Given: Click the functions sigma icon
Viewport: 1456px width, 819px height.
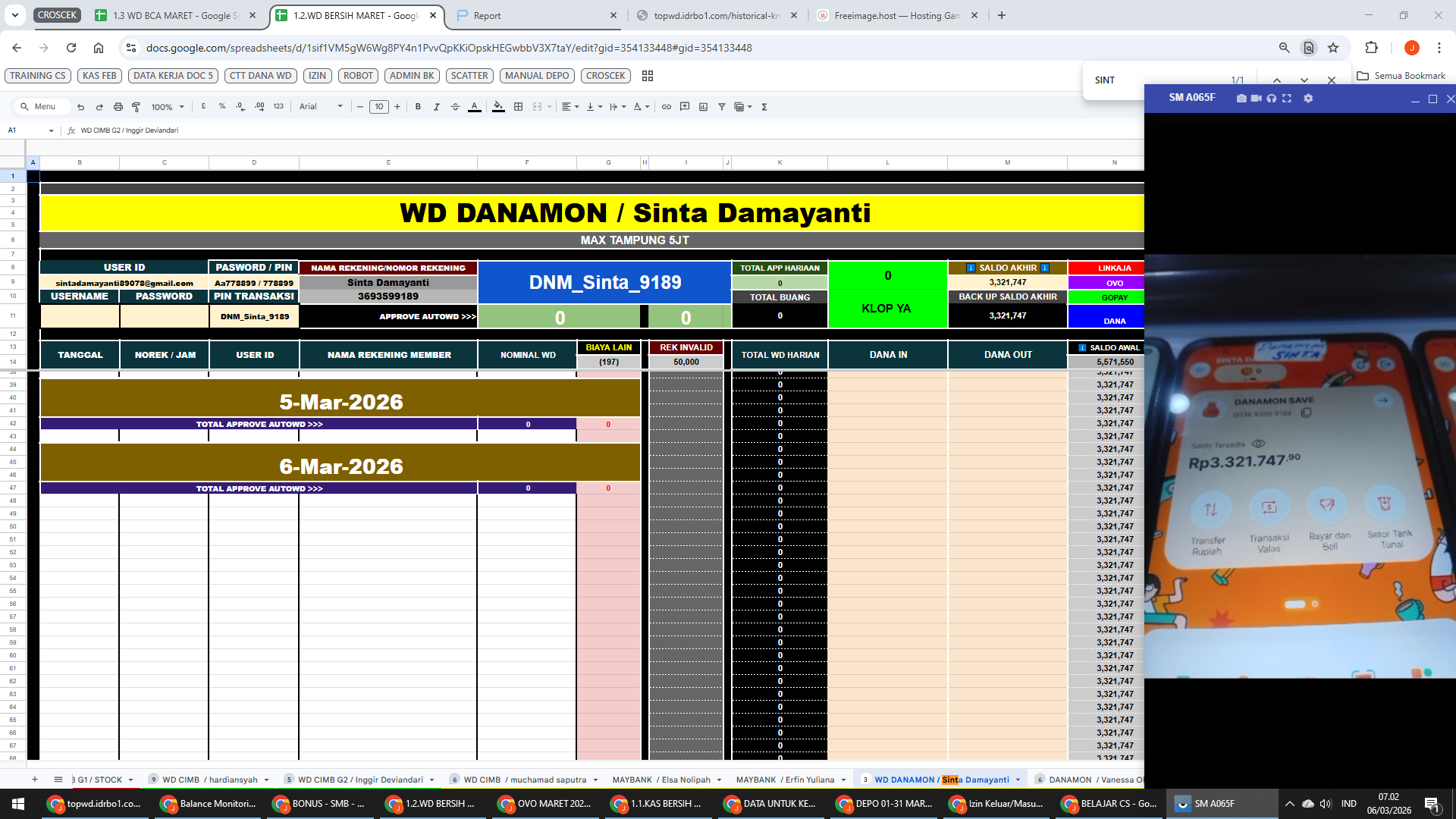Looking at the screenshot, I should point(764,107).
